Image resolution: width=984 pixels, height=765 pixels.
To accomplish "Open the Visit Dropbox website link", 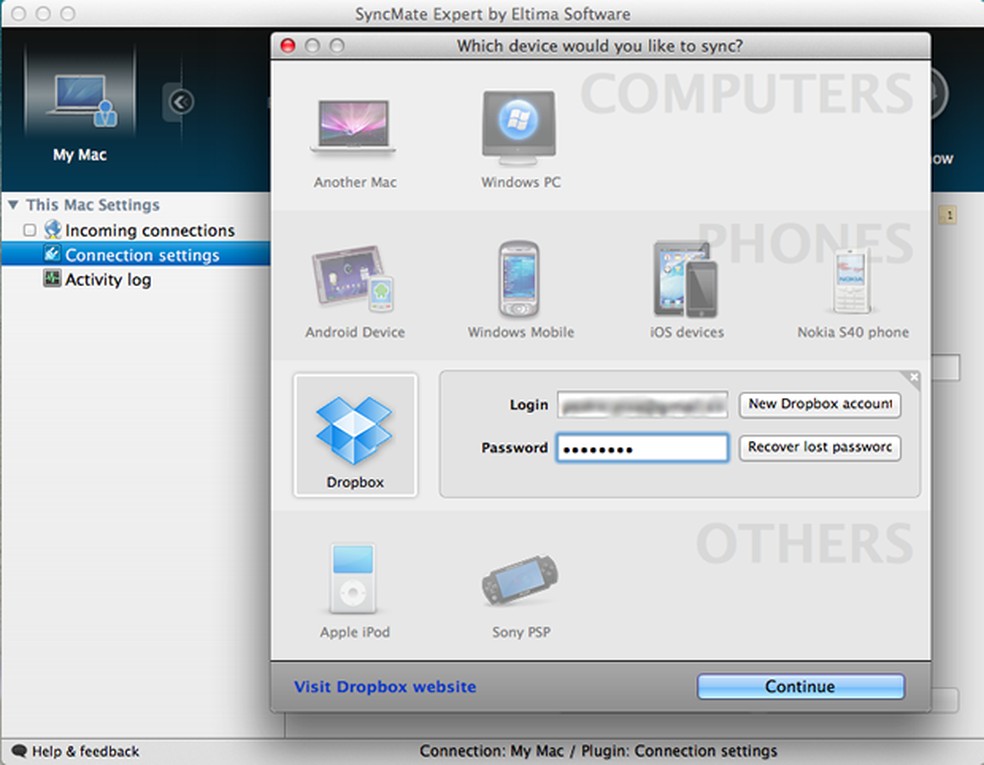I will (385, 687).
